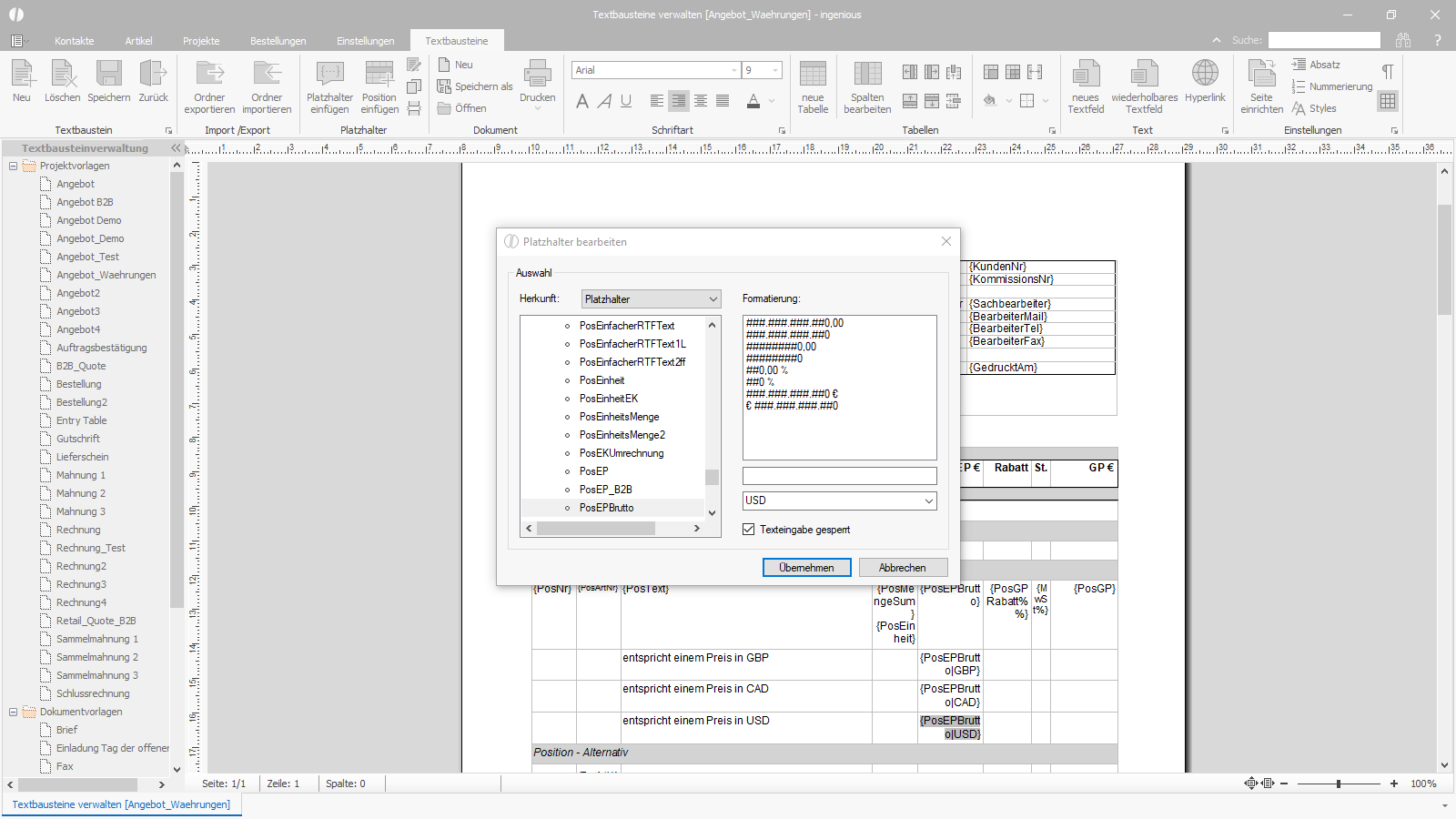1456x819 pixels.
Task: Open Absatz paragraph settings
Action: tap(1316, 65)
